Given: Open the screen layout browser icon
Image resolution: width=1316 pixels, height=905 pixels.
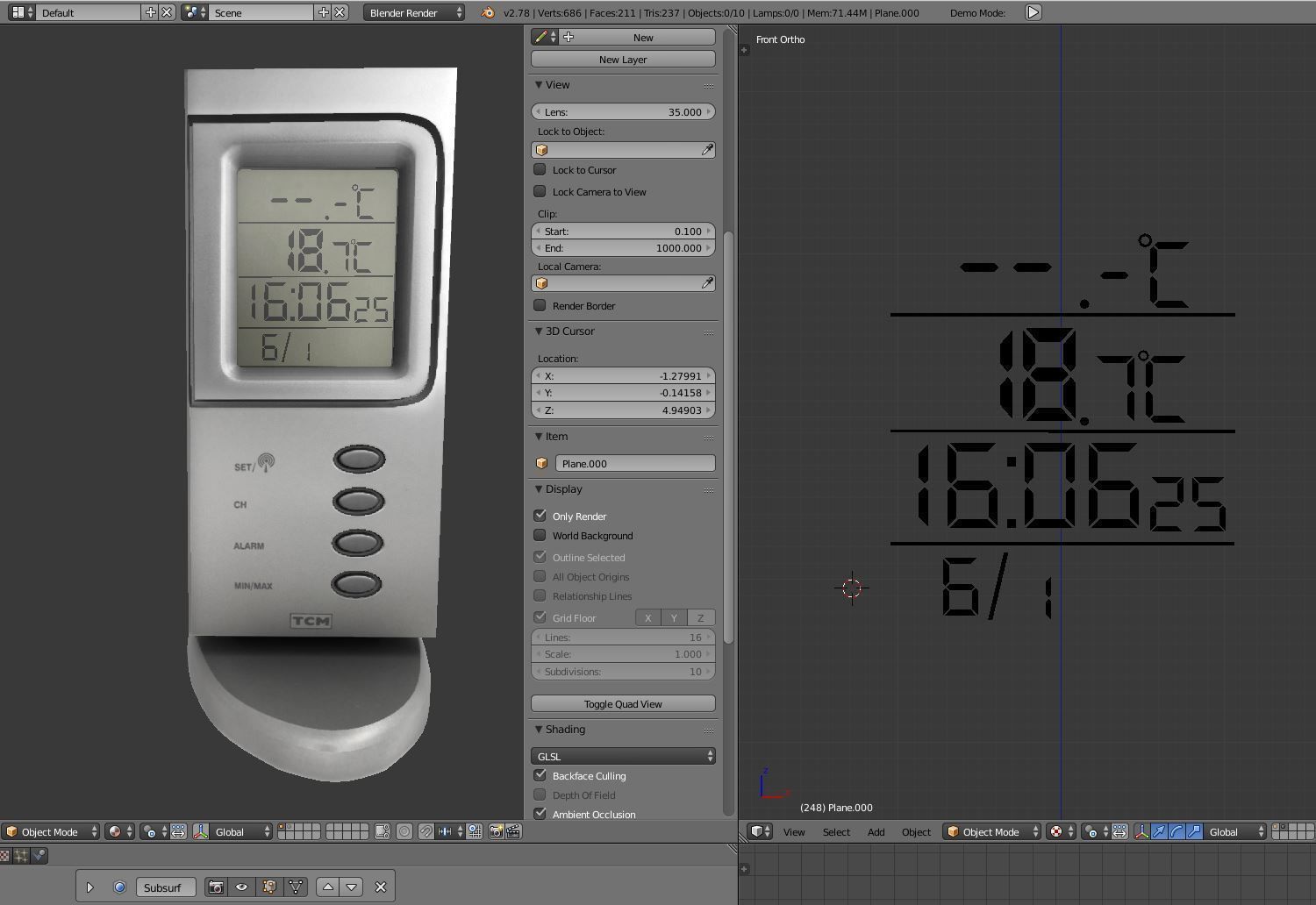Looking at the screenshot, I should (x=21, y=12).
